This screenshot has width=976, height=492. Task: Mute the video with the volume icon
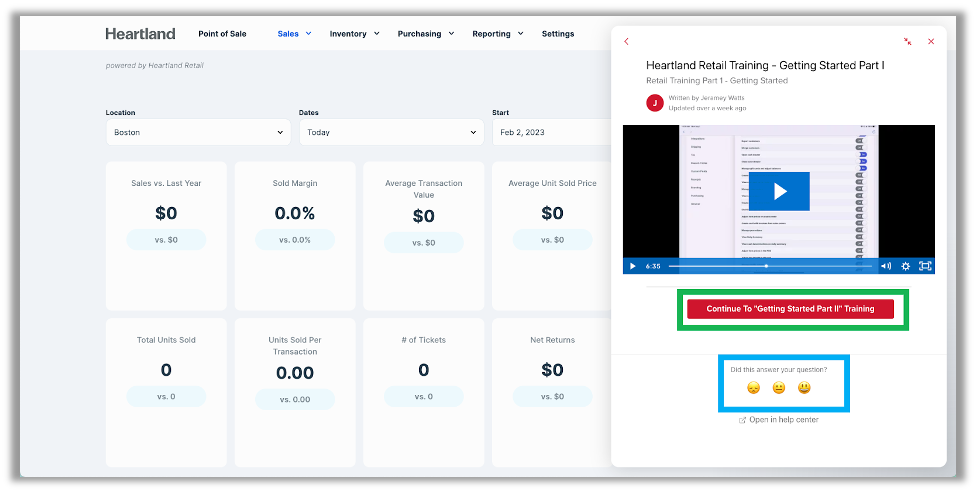coord(886,266)
